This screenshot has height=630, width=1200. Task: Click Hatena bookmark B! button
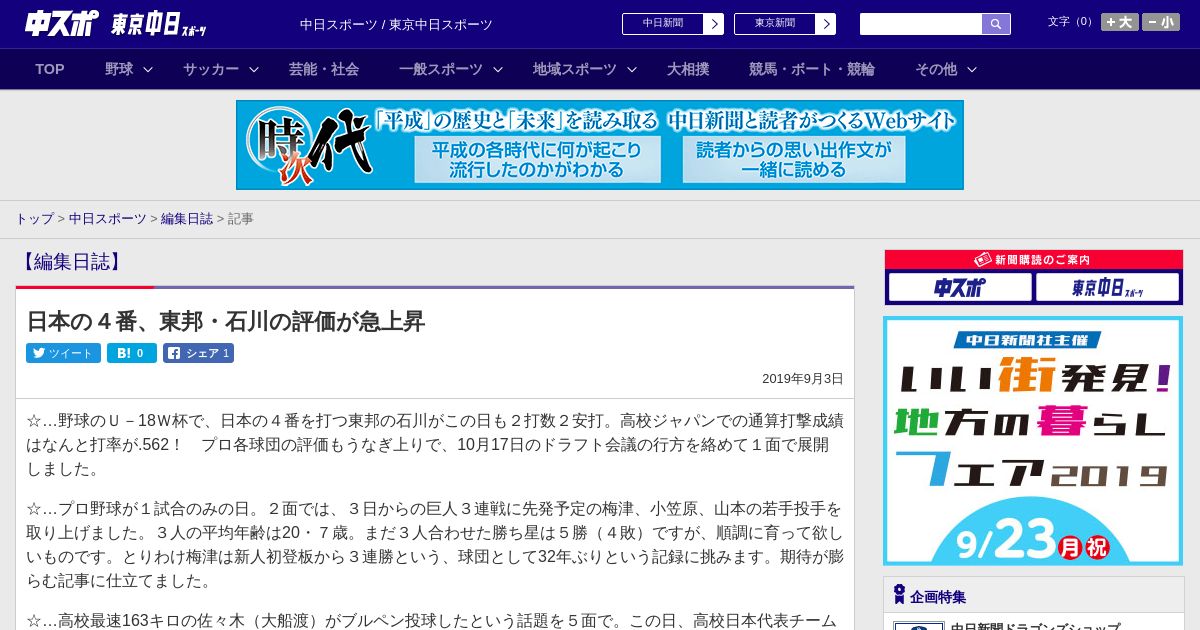132,353
